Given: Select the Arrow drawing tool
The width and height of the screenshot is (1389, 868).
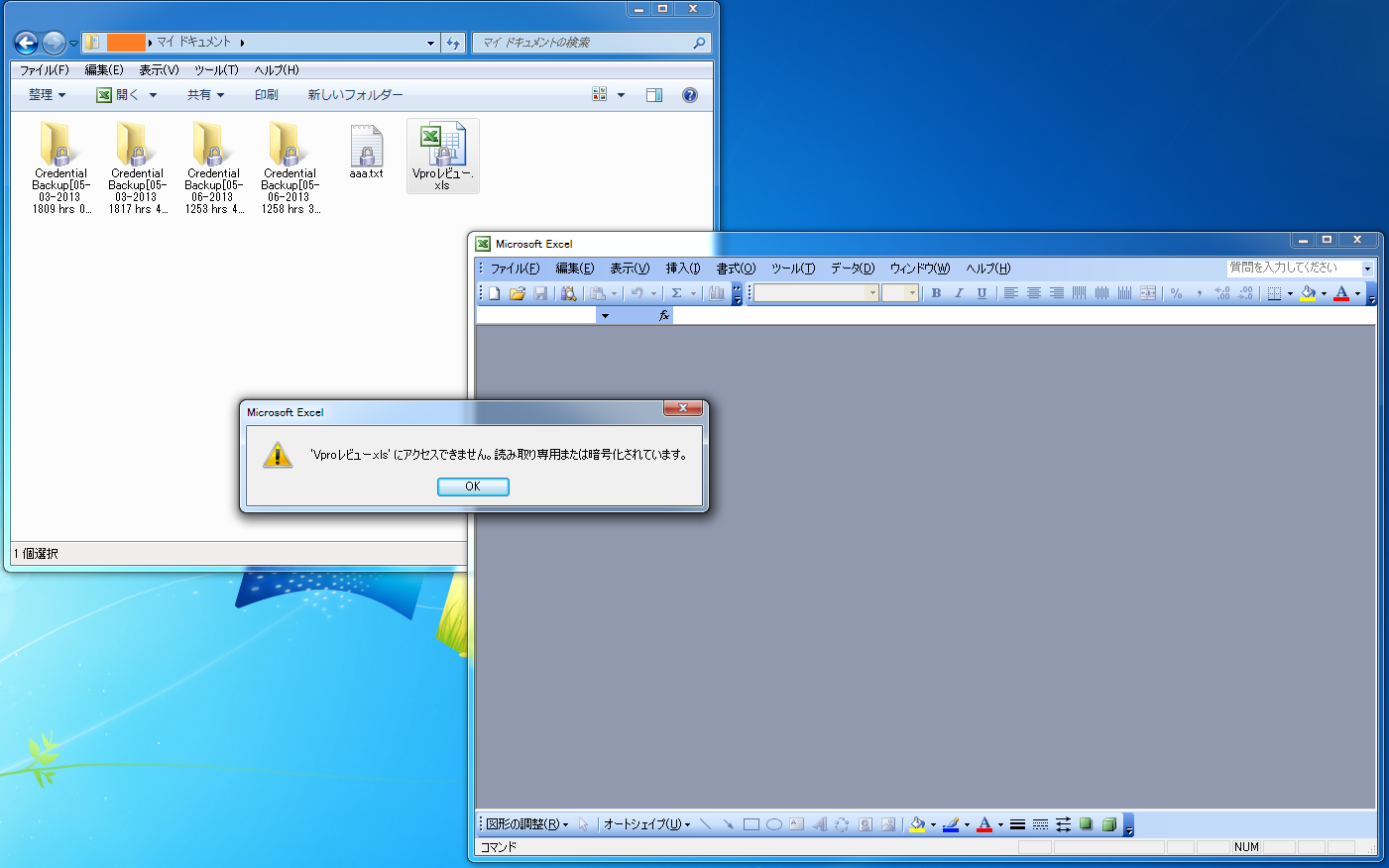Looking at the screenshot, I should coord(728,824).
